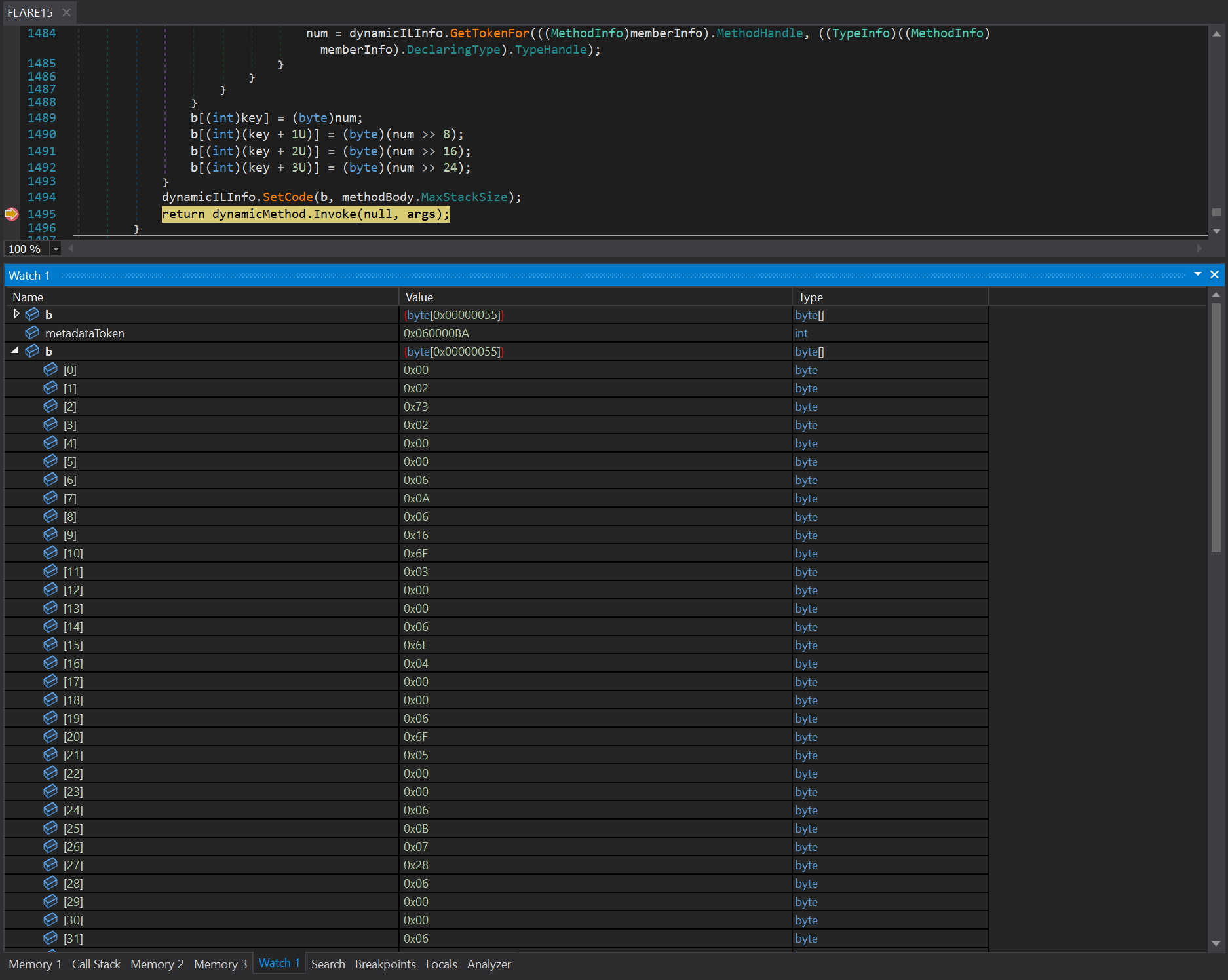Click the Watch panel vertical scrollbar down arrow
Image resolution: width=1228 pixels, height=980 pixels.
pos(1216,943)
